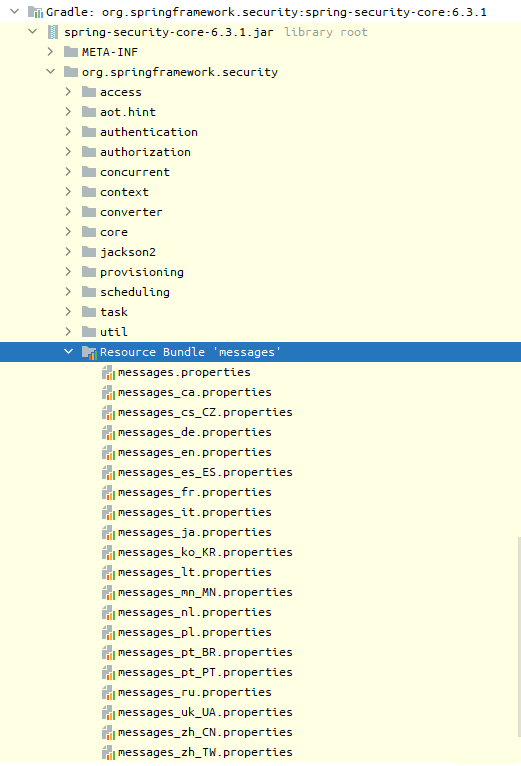
Task: Expand the util package chevron
Action: pos(68,332)
